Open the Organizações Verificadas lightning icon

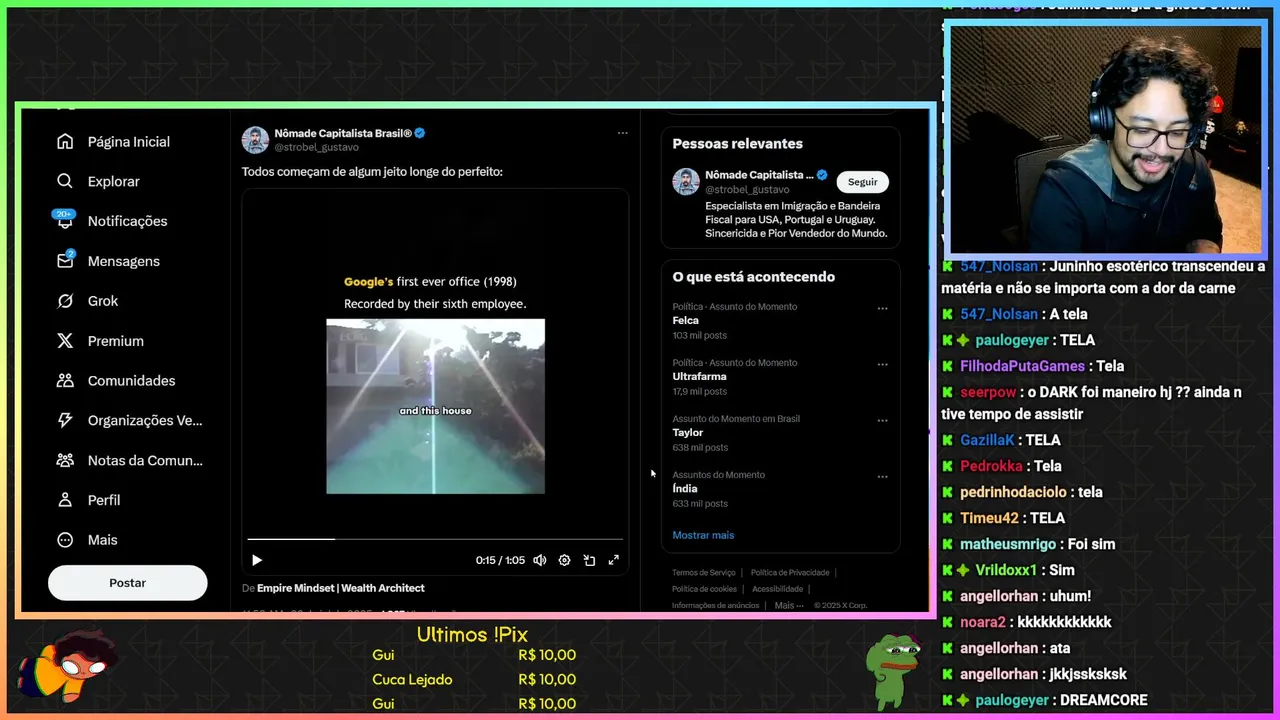[x=65, y=421]
